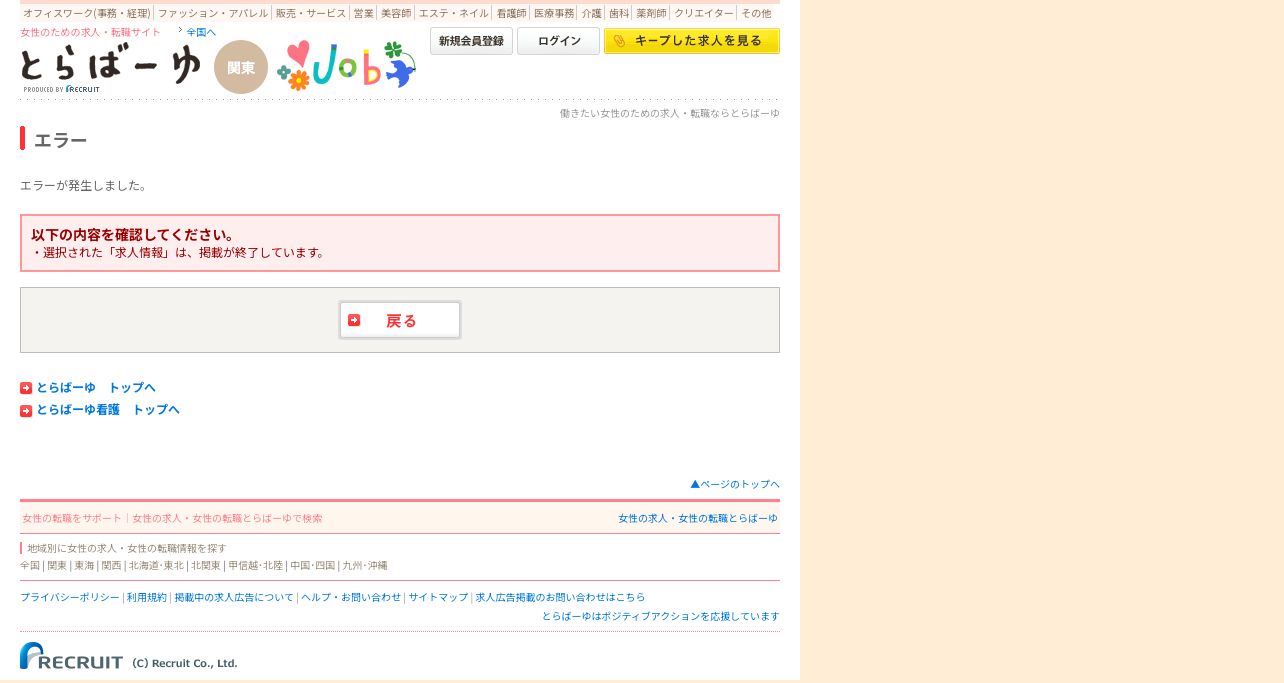The height and width of the screenshot is (683, 1284).
Task: Open the その他 category link
Action: [756, 13]
